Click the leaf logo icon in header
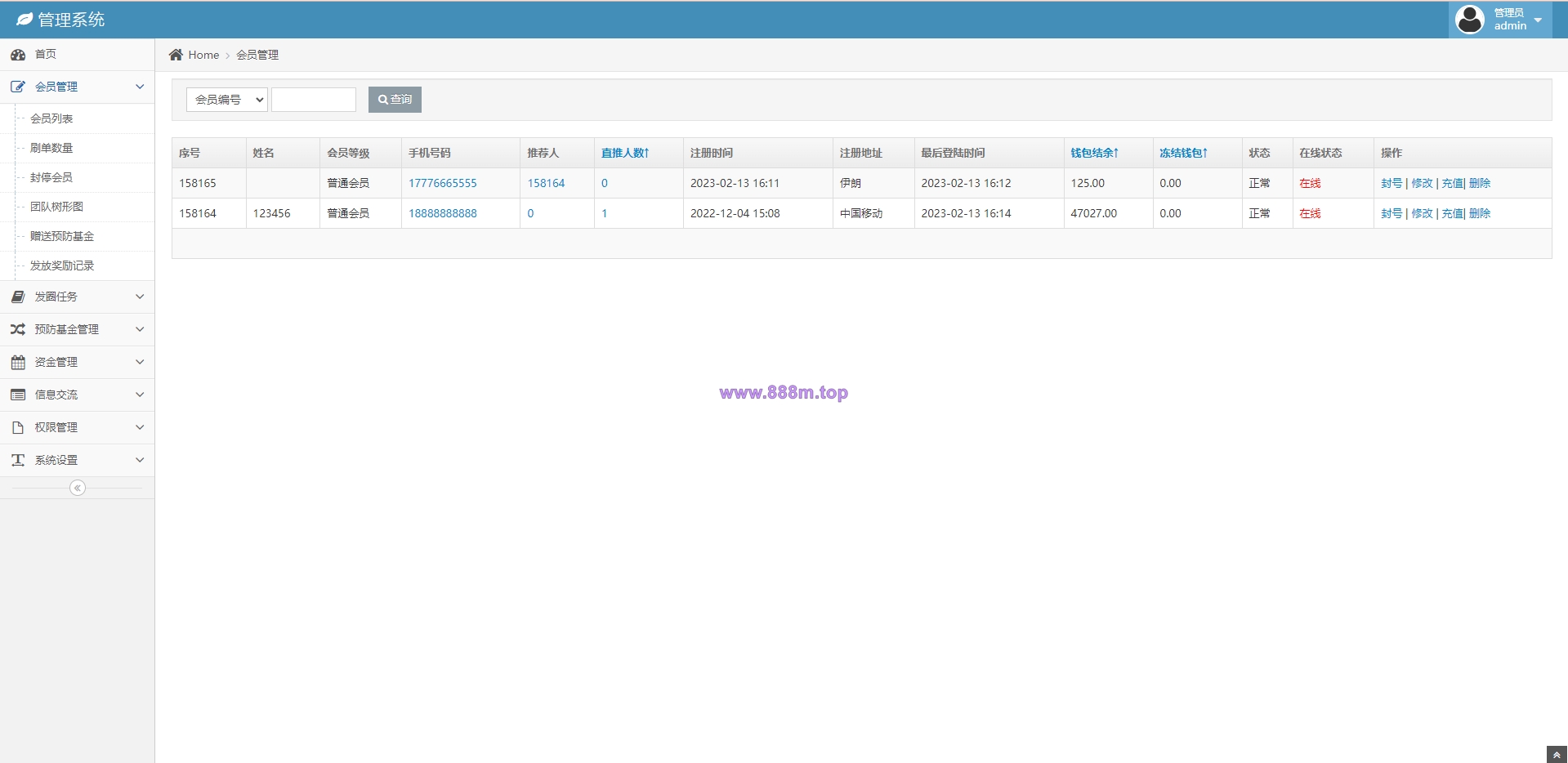 click(x=25, y=19)
